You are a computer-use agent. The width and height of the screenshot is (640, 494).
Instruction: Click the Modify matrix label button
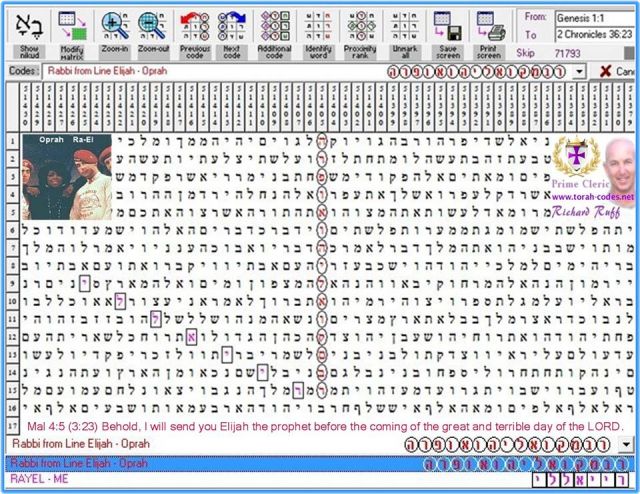[72, 52]
